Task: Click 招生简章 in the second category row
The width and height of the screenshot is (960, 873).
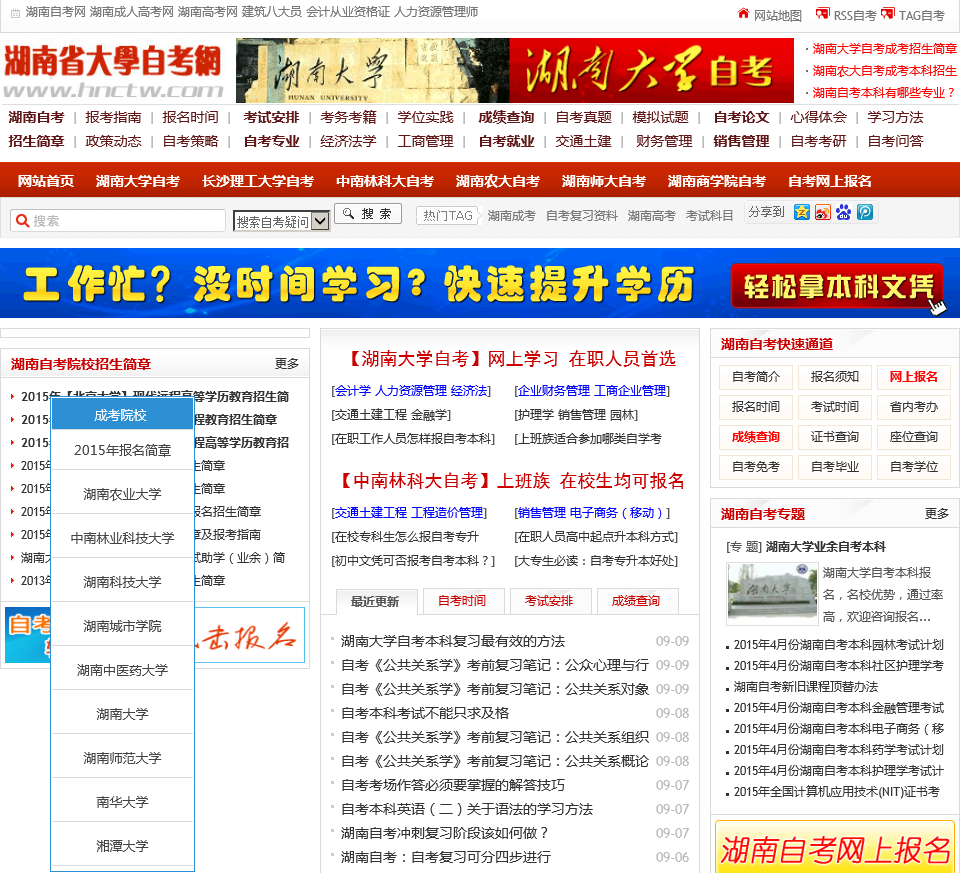Action: pos(36,141)
